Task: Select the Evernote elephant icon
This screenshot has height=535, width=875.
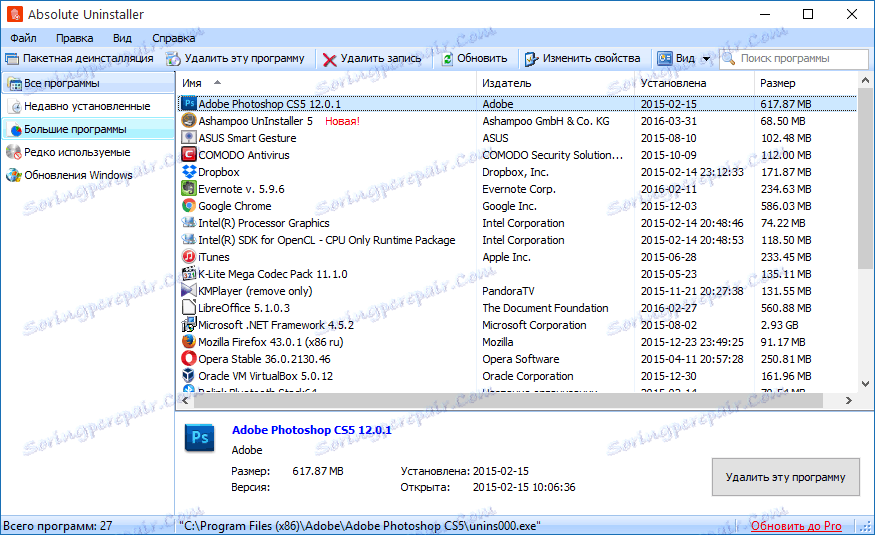Action: tap(189, 189)
